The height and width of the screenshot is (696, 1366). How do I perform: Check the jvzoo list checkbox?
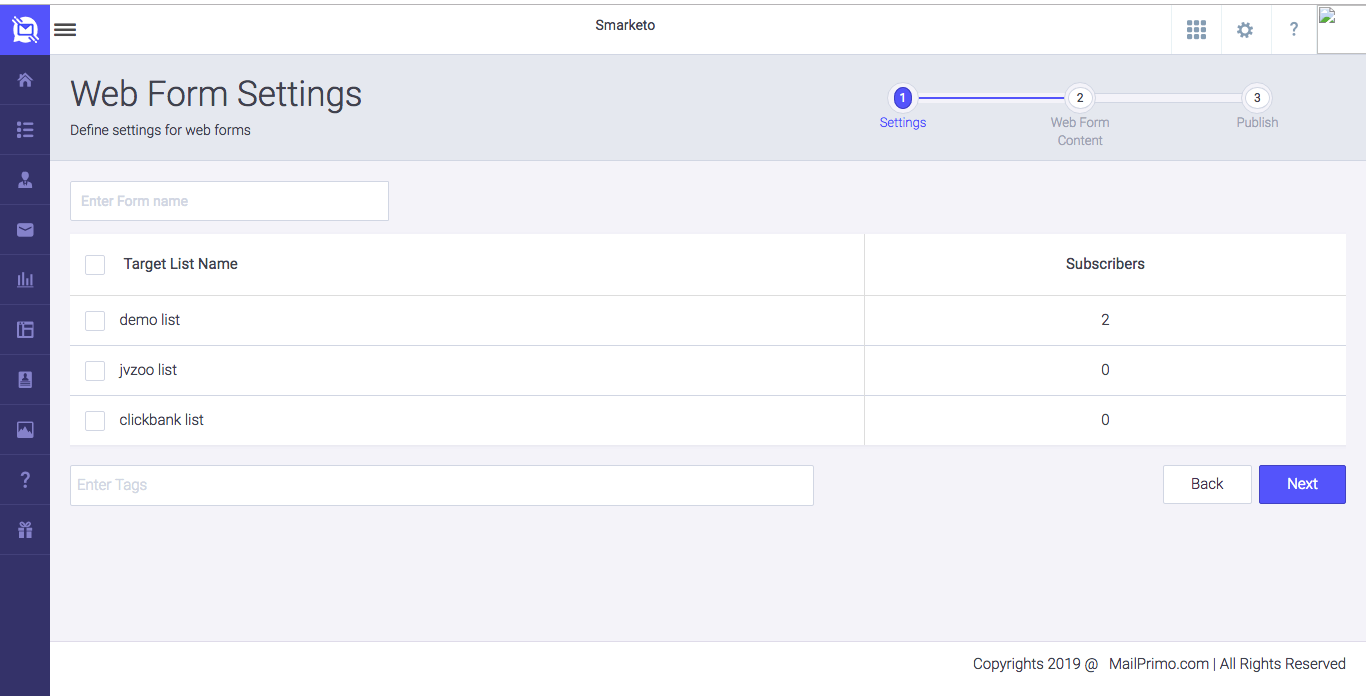95,371
